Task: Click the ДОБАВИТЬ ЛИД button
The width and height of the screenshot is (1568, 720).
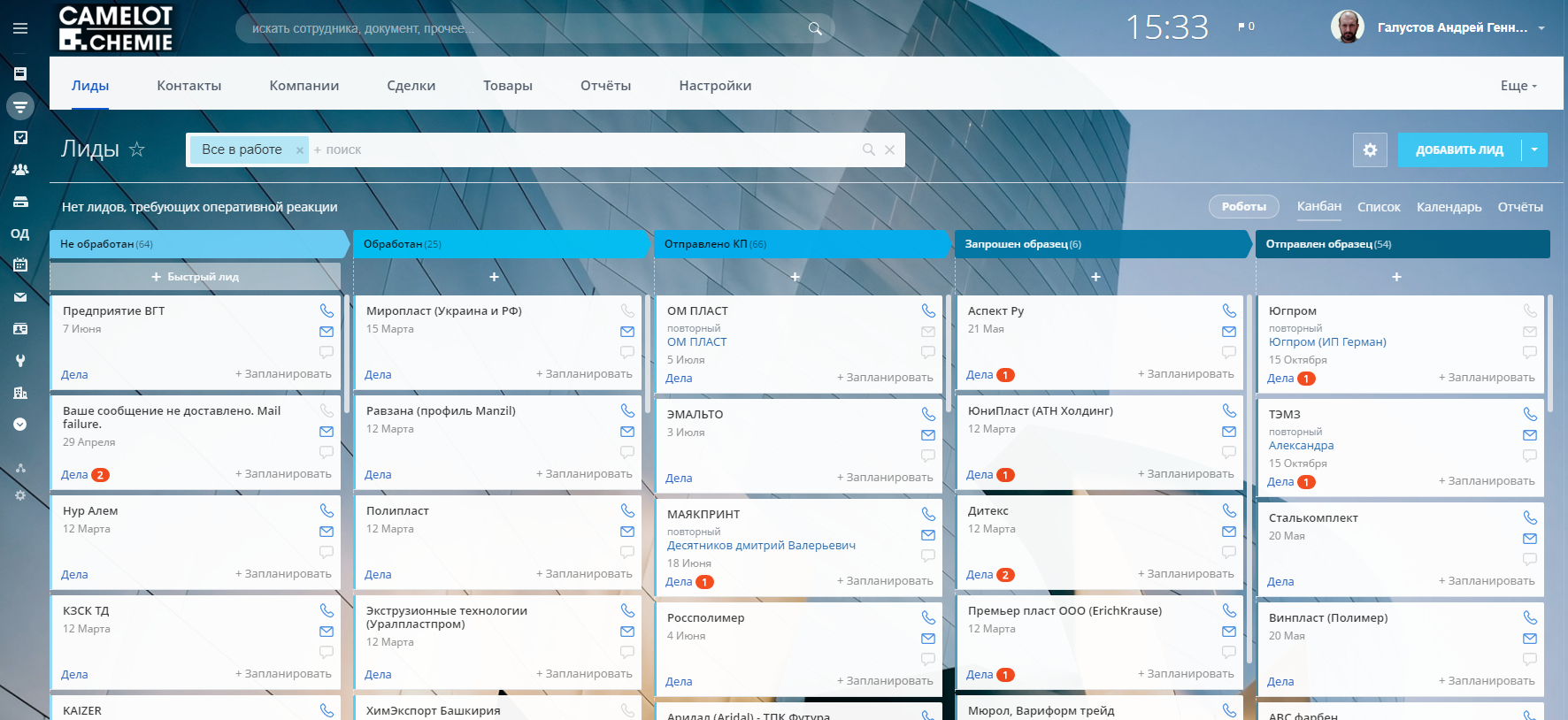Action: click(x=1459, y=149)
